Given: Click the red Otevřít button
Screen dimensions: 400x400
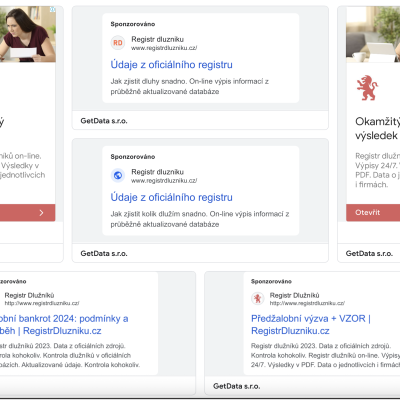Looking at the screenshot, I should [x=373, y=213].
